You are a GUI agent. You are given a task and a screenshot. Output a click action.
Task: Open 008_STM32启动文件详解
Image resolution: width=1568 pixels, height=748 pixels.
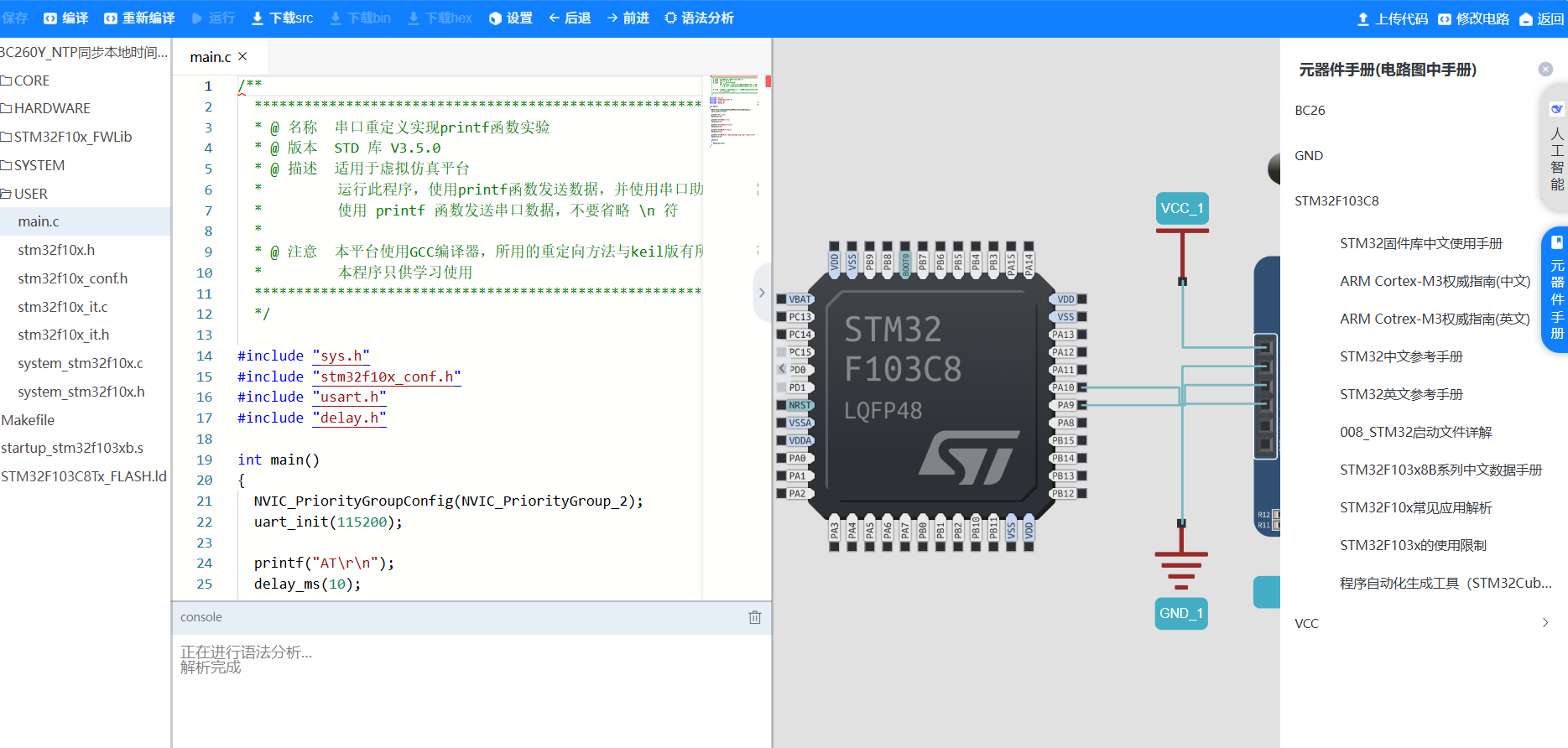pyautogui.click(x=1416, y=433)
